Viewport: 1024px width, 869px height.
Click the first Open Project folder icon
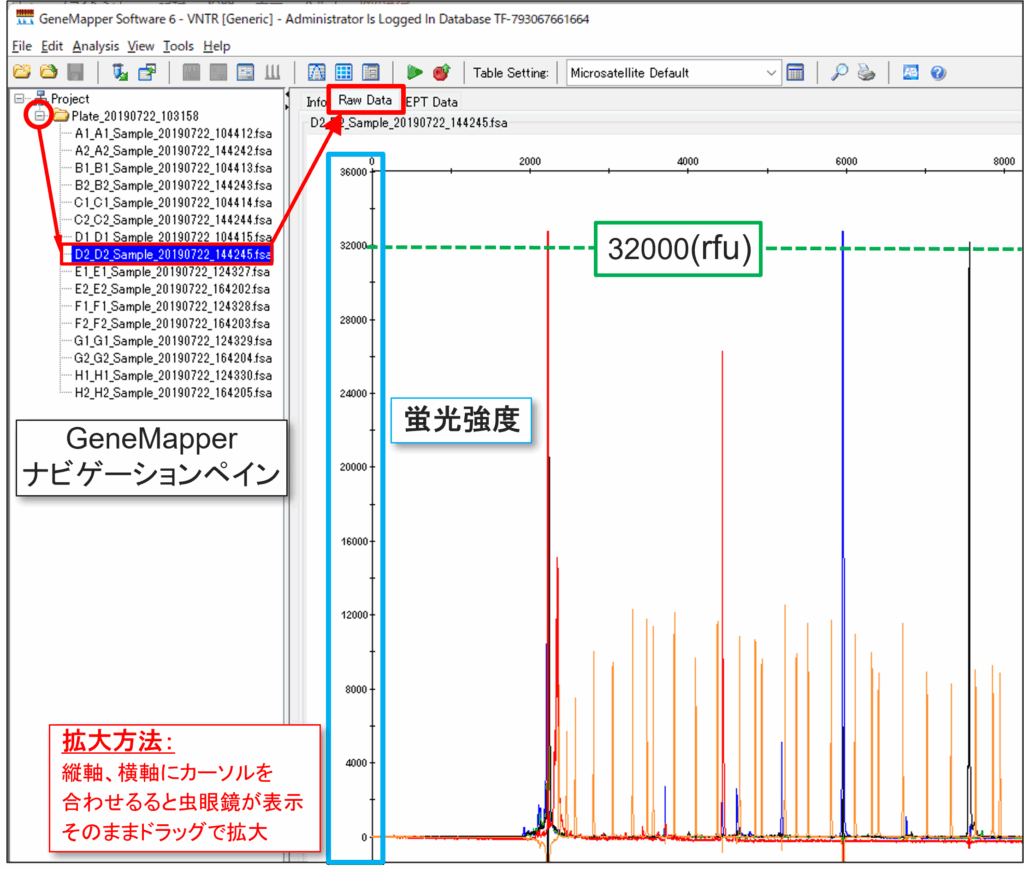click(21, 73)
